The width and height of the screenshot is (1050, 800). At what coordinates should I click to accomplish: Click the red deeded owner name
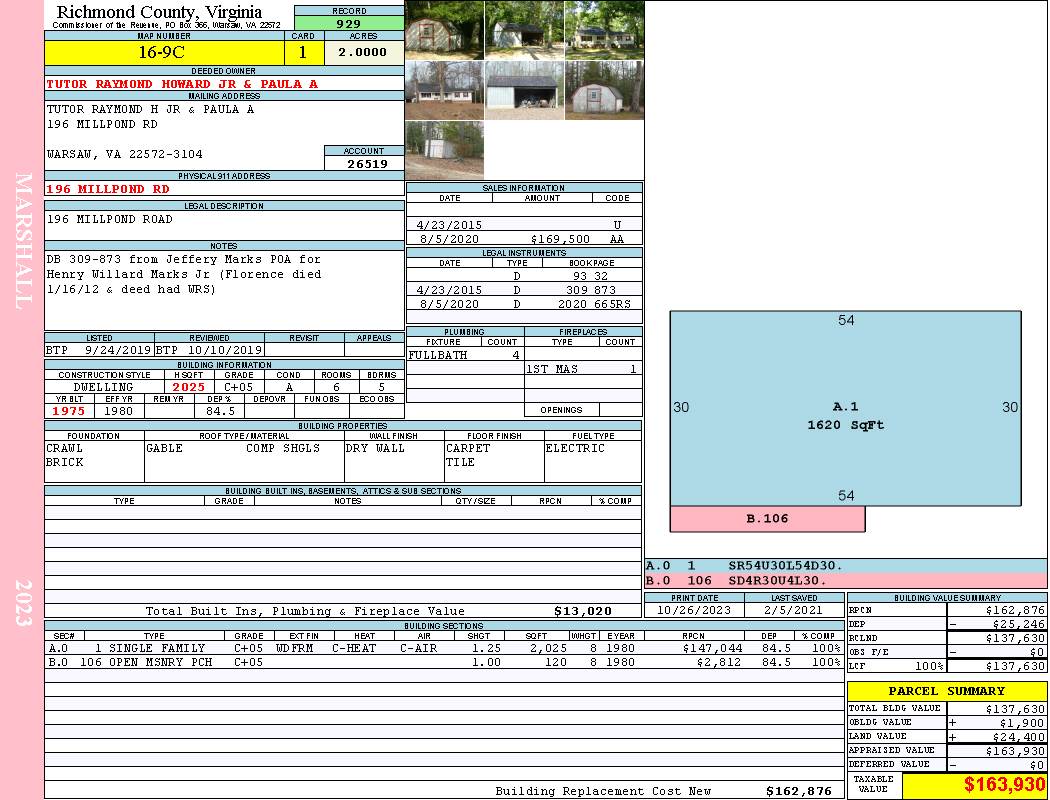[182, 84]
